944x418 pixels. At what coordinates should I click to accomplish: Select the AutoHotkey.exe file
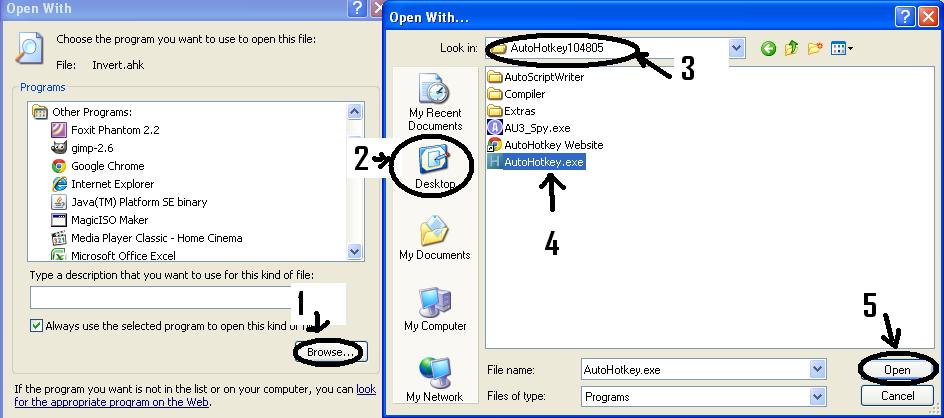click(536, 162)
